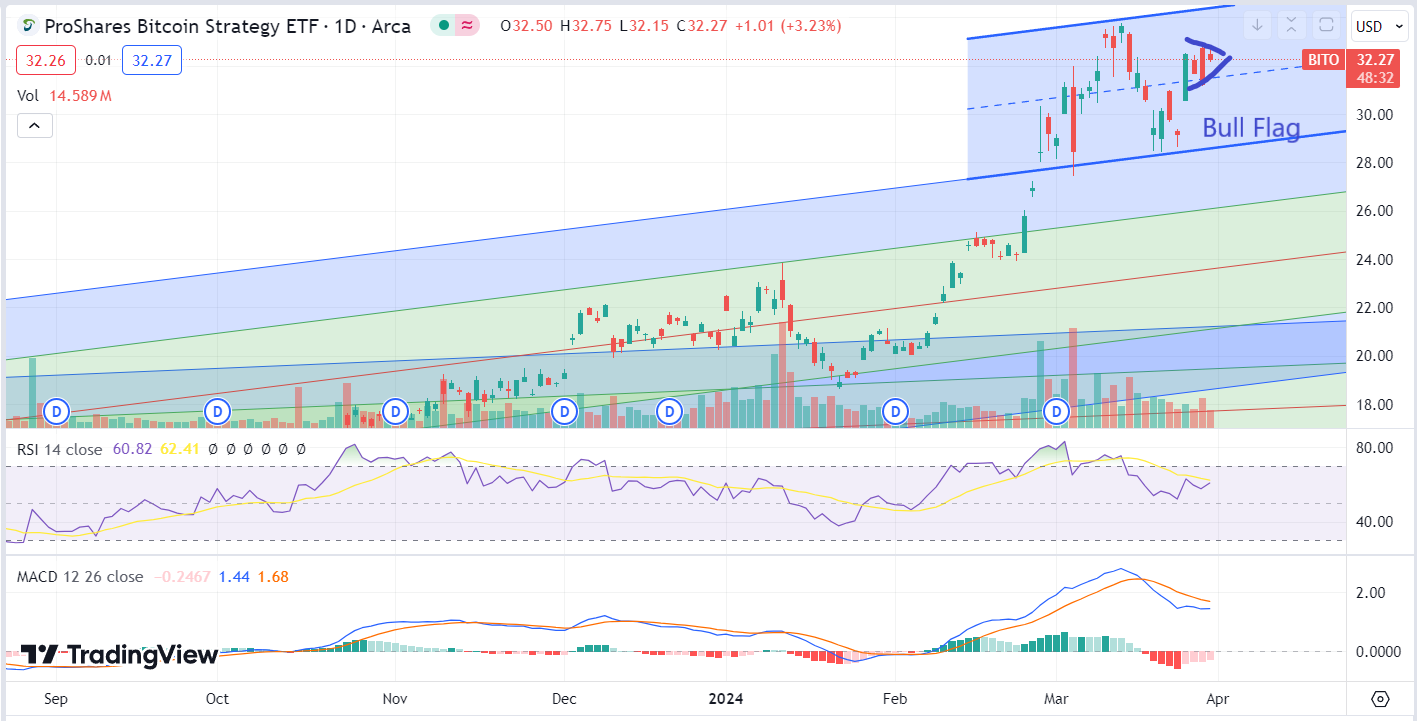The width and height of the screenshot is (1417, 721).
Task: Select the MACD 12 26 close legend
Action: [80, 577]
